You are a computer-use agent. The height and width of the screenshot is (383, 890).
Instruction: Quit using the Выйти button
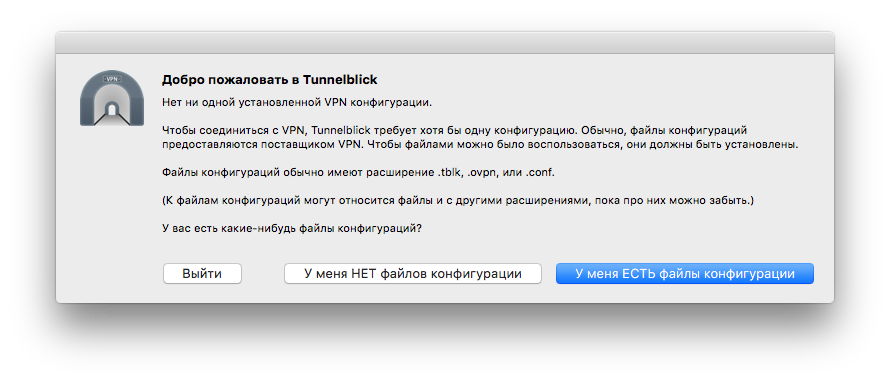point(202,273)
